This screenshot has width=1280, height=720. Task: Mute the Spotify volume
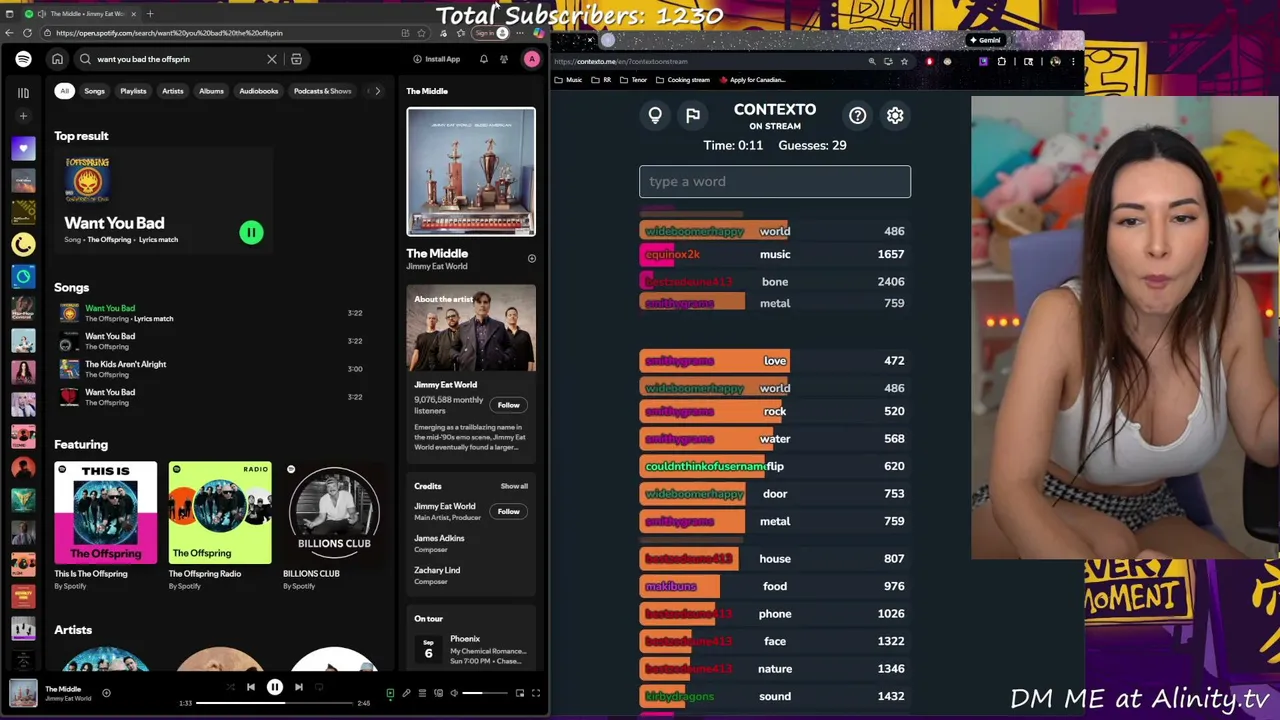pos(454,693)
